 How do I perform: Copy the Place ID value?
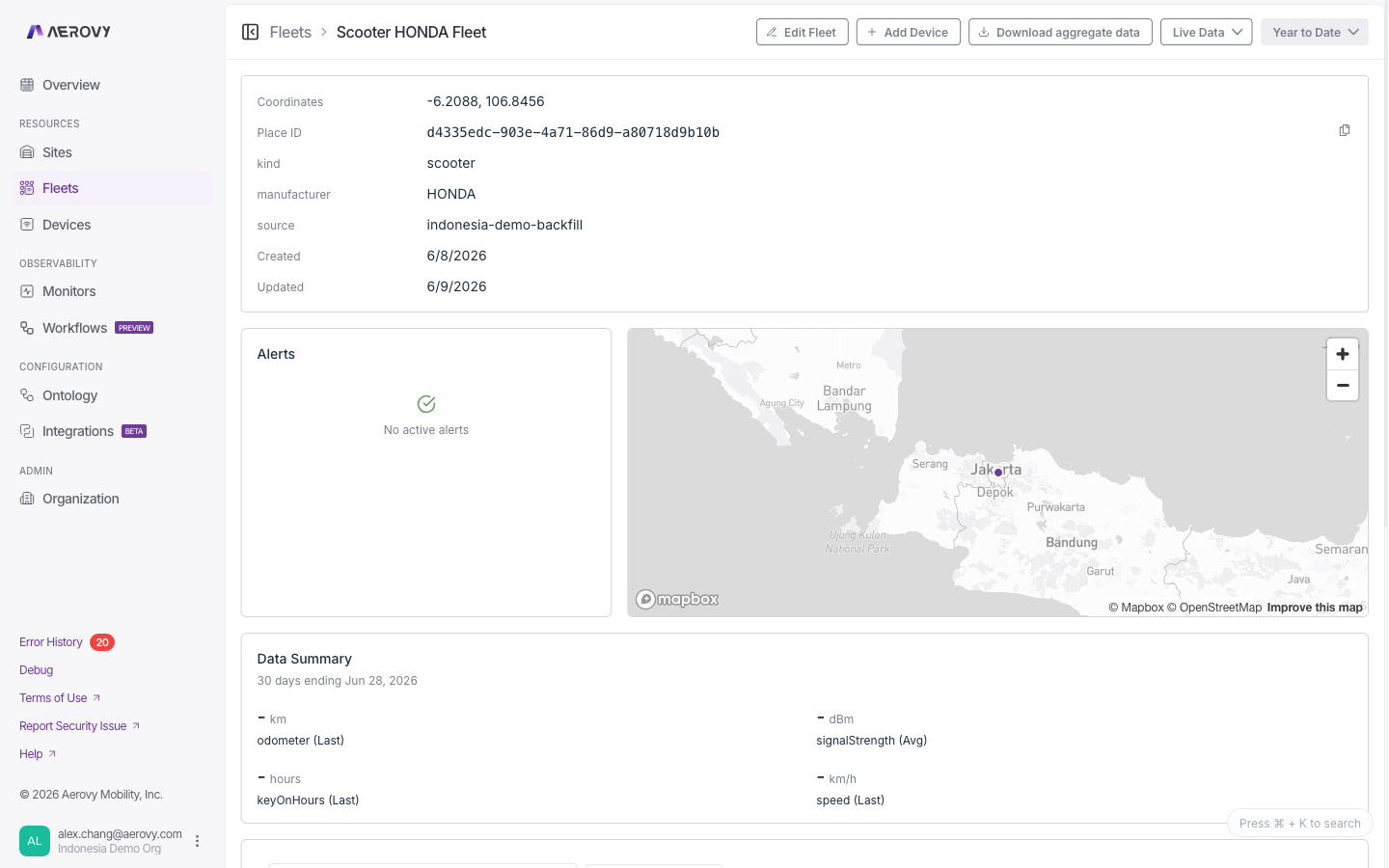point(1345,130)
